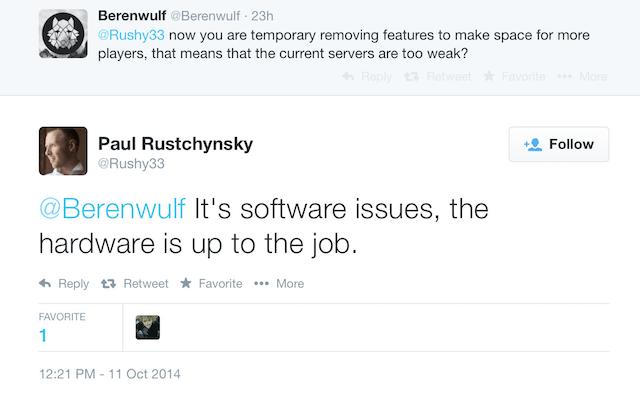Open the @Rushy33 mention link
640x404 pixels.
(x=131, y=35)
